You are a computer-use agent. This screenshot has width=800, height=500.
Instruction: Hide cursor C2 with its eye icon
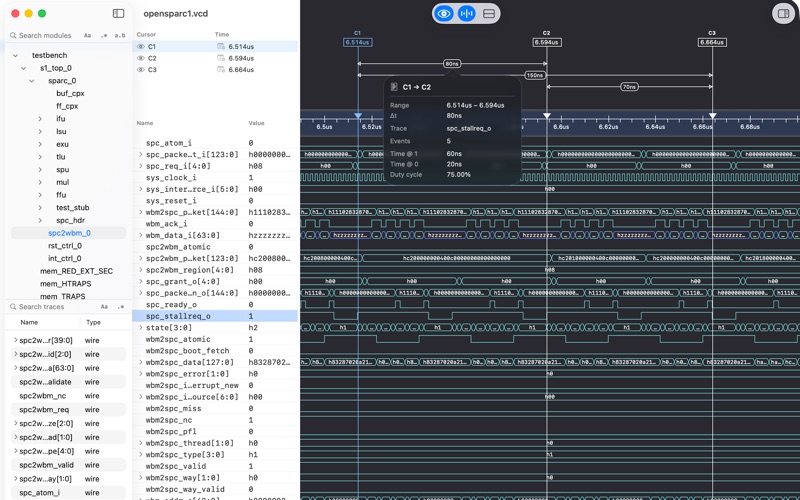[x=141, y=58]
